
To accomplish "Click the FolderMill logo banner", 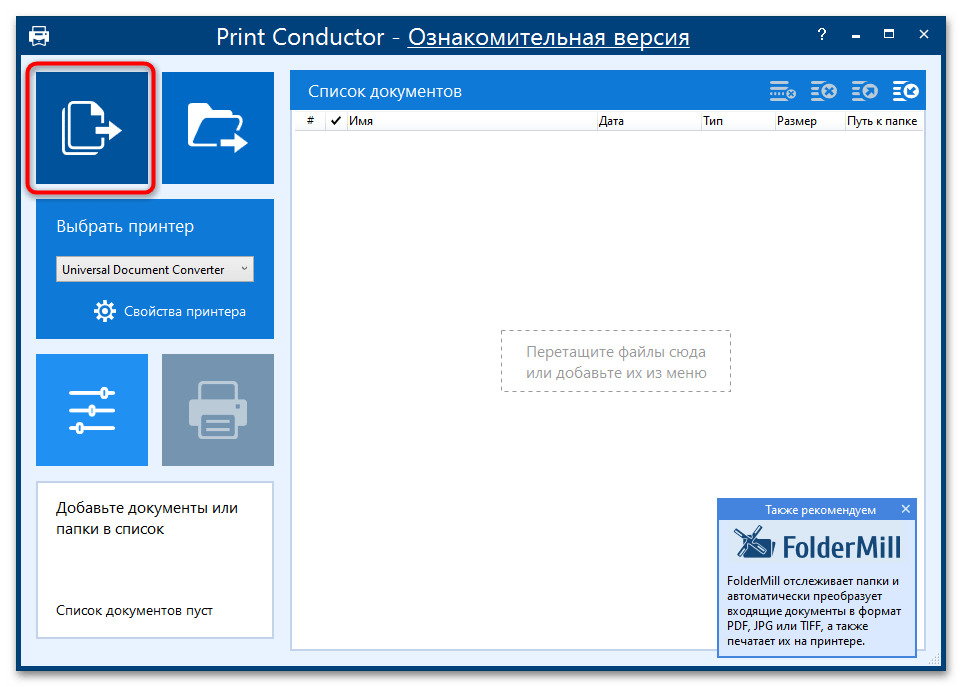I will (817, 545).
